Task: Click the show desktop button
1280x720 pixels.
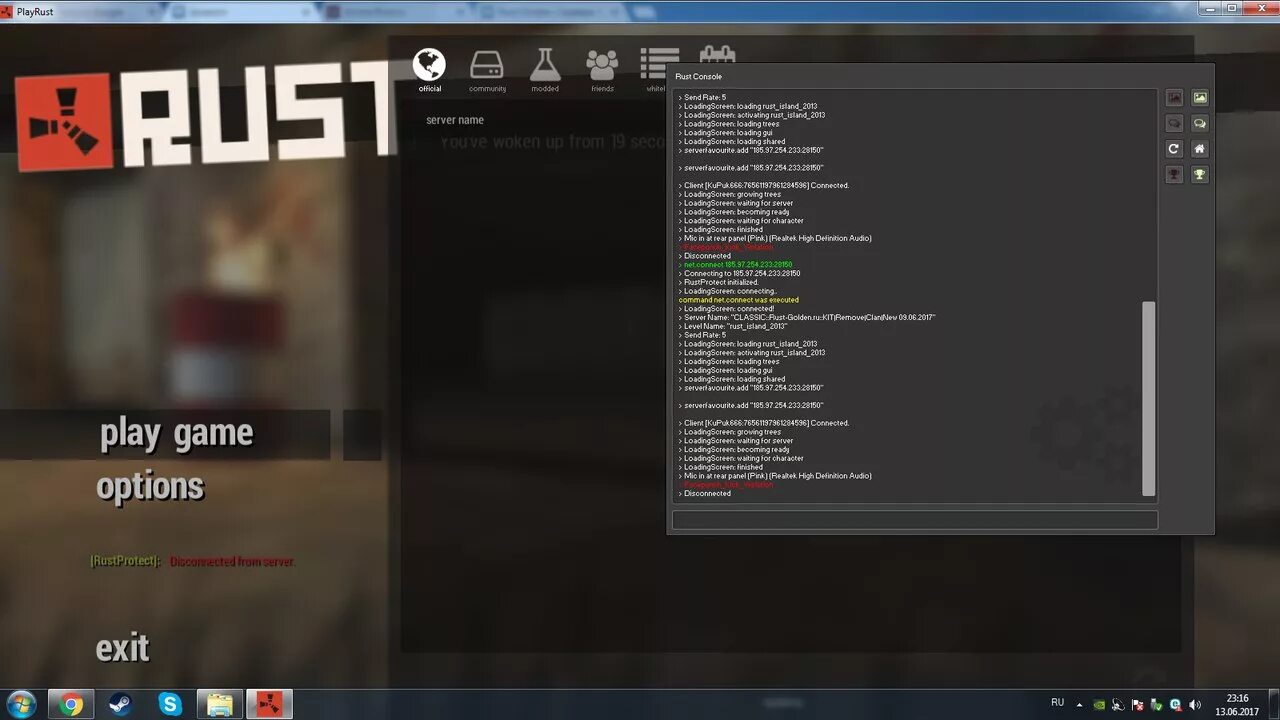Action: click(1272, 704)
